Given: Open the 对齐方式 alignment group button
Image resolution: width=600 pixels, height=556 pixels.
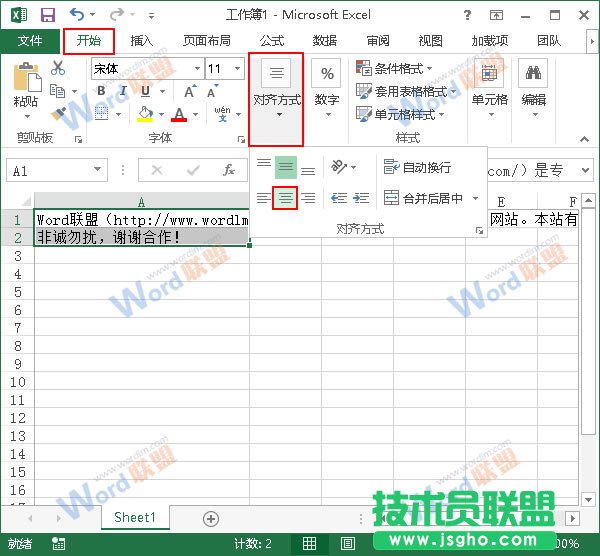Looking at the screenshot, I should tap(276, 99).
